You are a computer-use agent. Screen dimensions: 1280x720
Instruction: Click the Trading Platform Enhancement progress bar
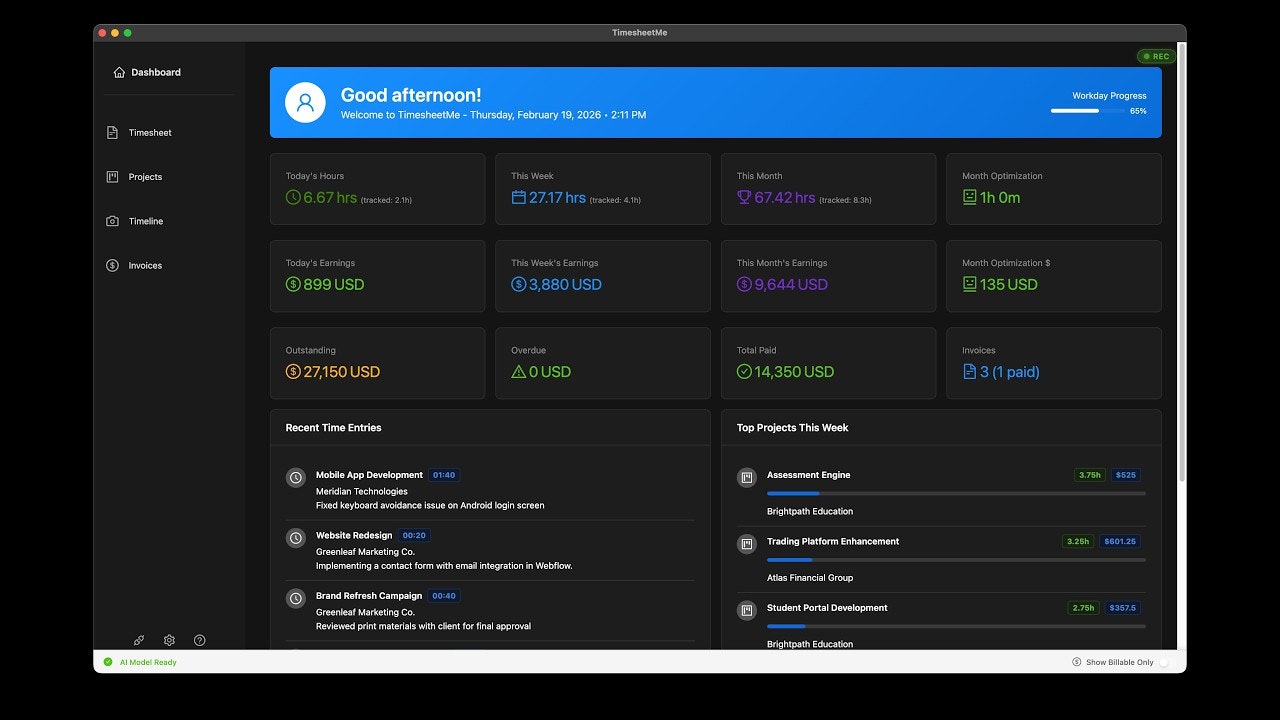click(956, 560)
